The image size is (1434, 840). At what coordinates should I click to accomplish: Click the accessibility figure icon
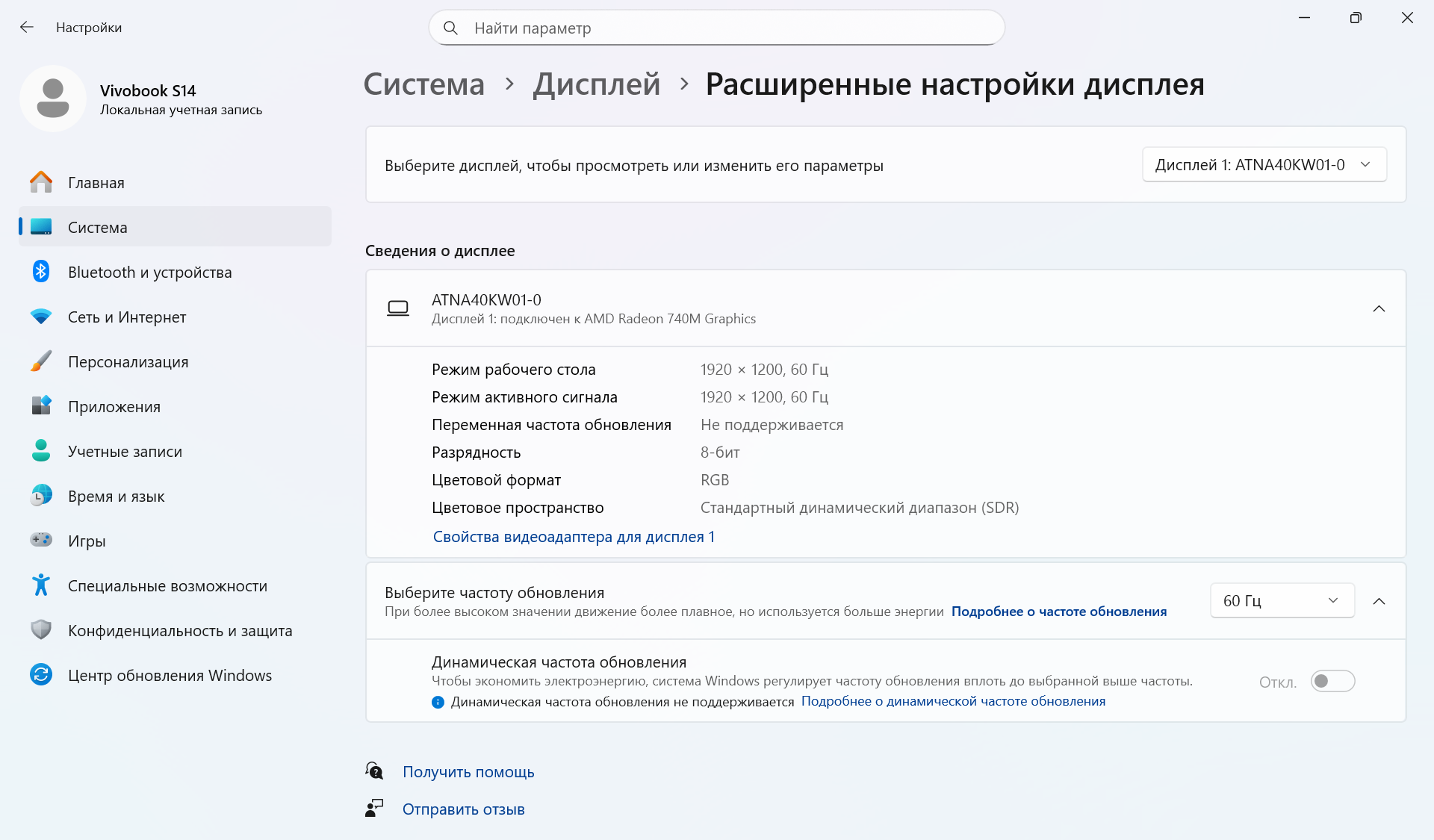click(41, 585)
